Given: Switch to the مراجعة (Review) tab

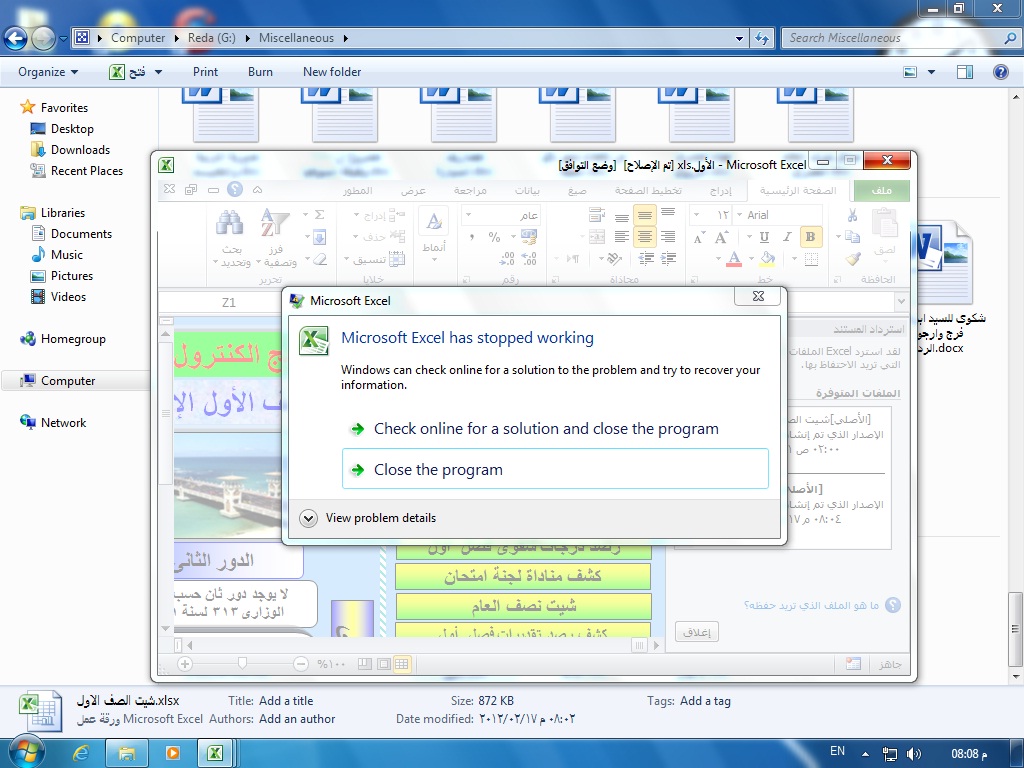Looking at the screenshot, I should point(470,191).
